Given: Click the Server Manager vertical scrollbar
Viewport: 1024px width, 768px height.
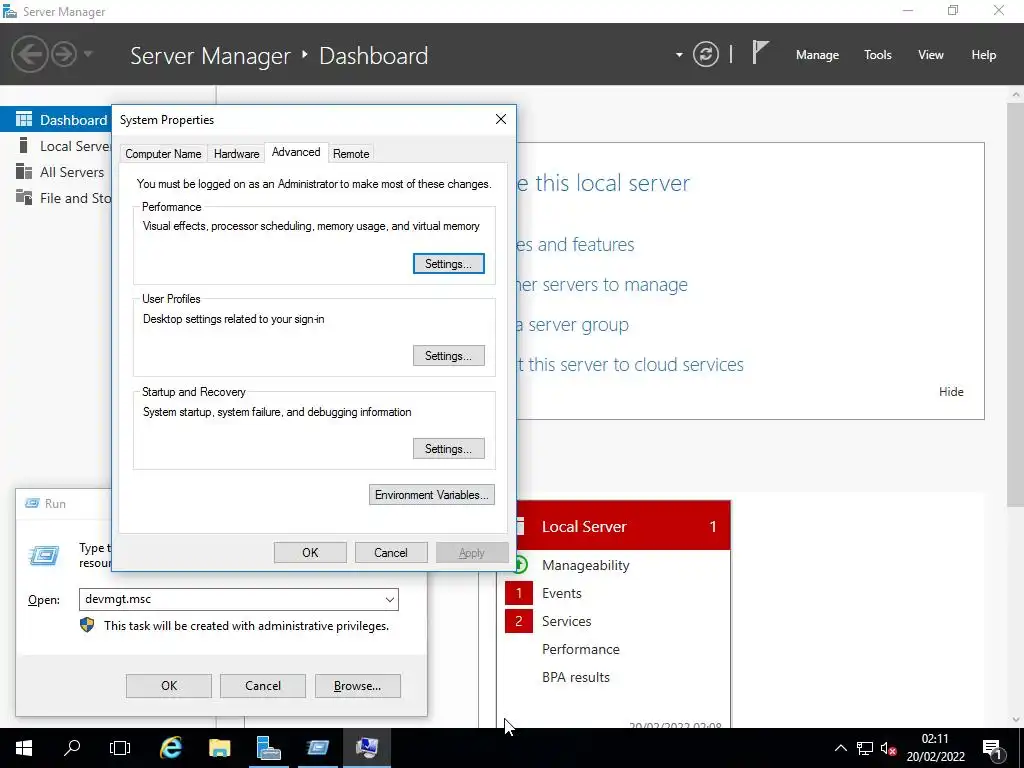Looking at the screenshot, I should [x=1016, y=305].
